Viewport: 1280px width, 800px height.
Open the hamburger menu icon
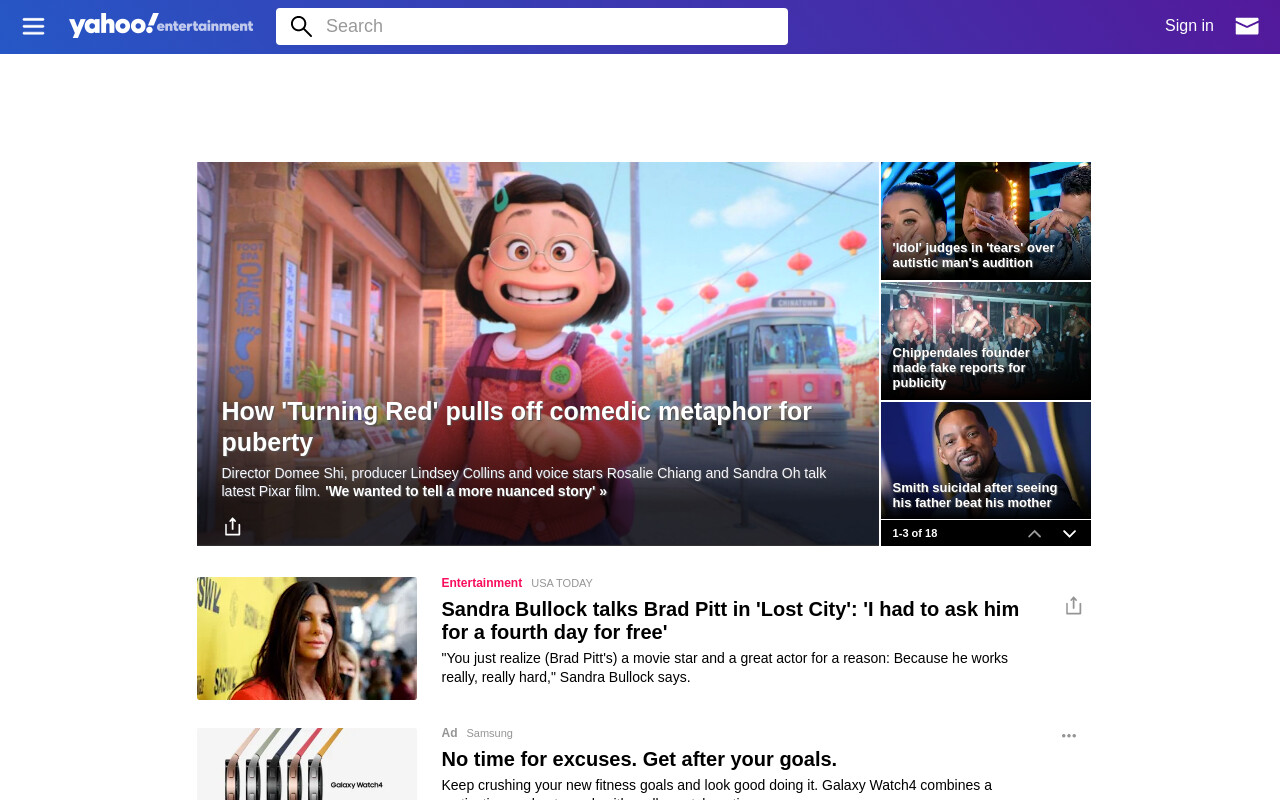pyautogui.click(x=33, y=26)
